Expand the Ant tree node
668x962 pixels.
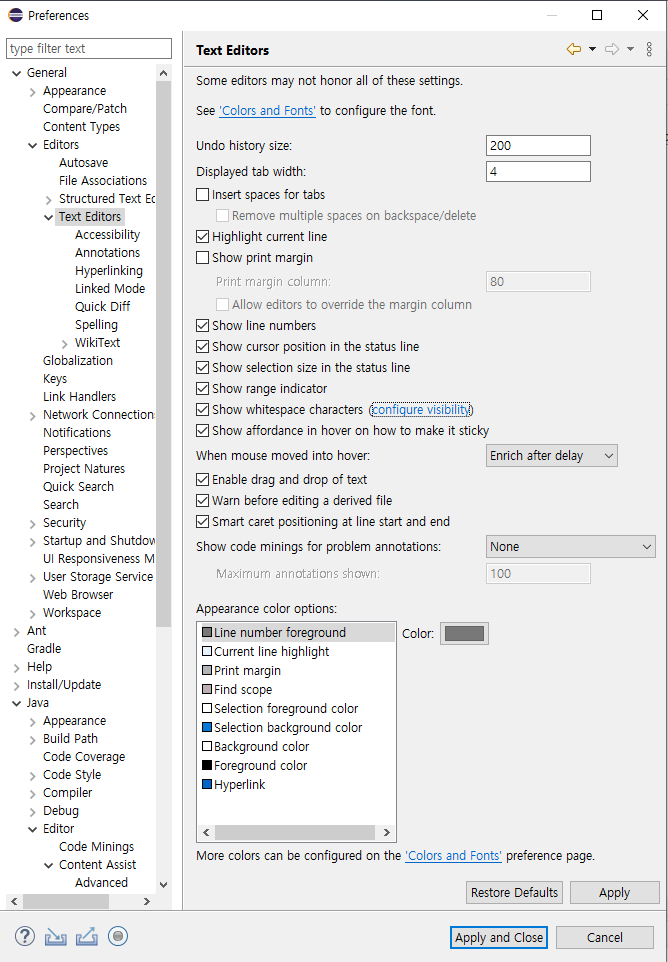click(17, 631)
